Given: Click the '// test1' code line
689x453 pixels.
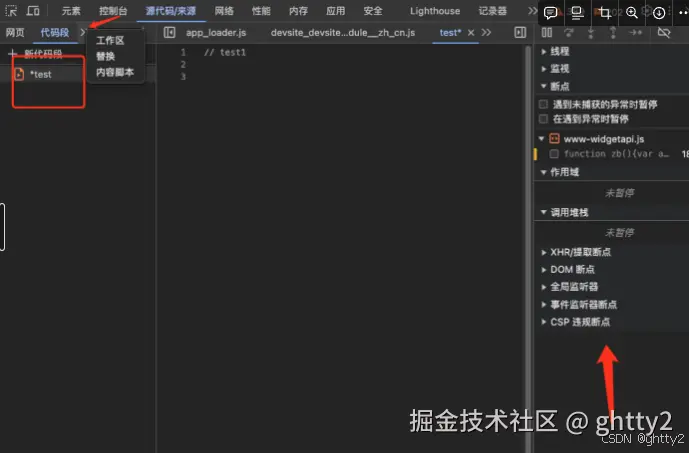Looking at the screenshot, I should coord(225,52).
